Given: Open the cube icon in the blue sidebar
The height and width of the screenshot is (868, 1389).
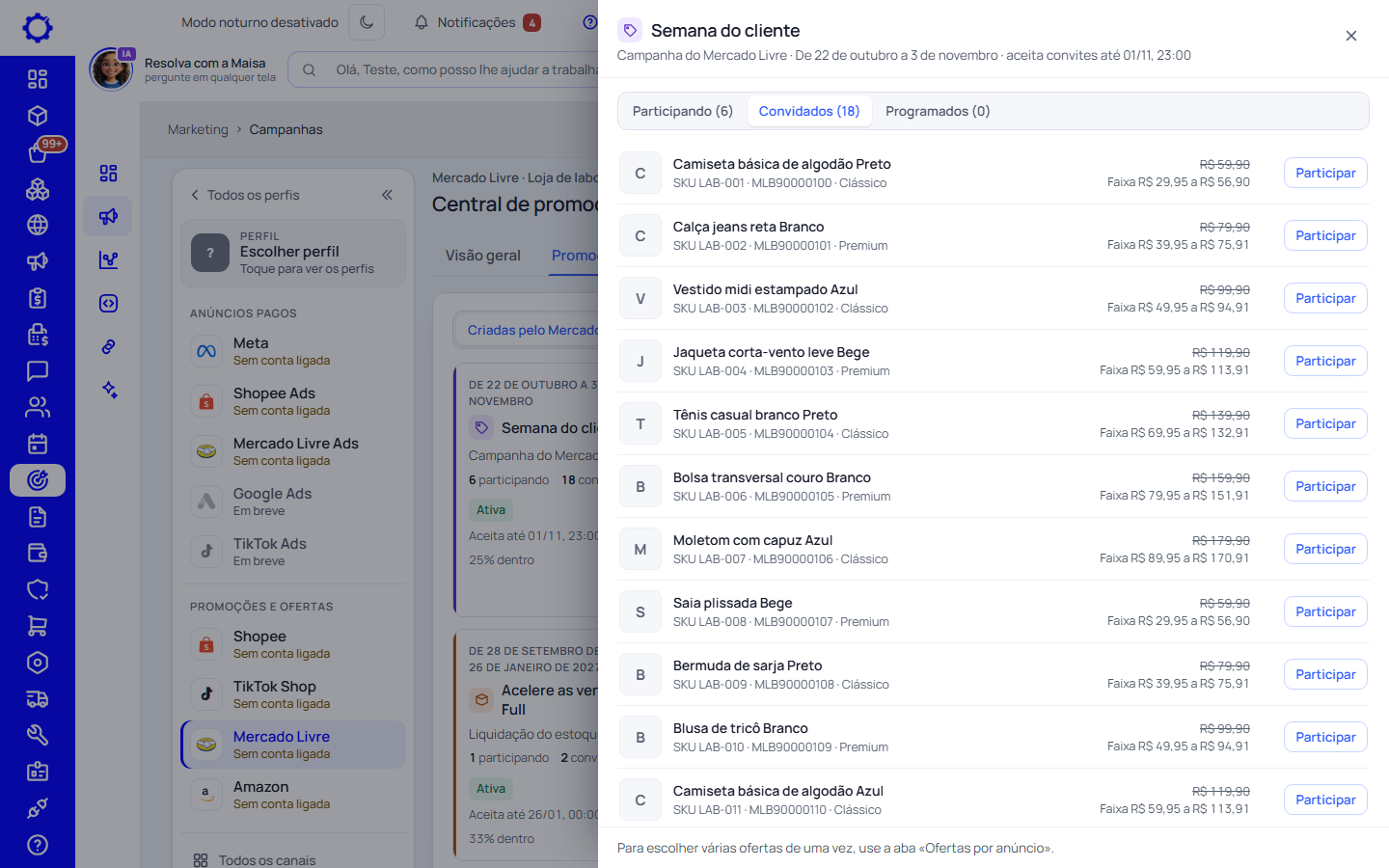Looking at the screenshot, I should click(x=38, y=116).
